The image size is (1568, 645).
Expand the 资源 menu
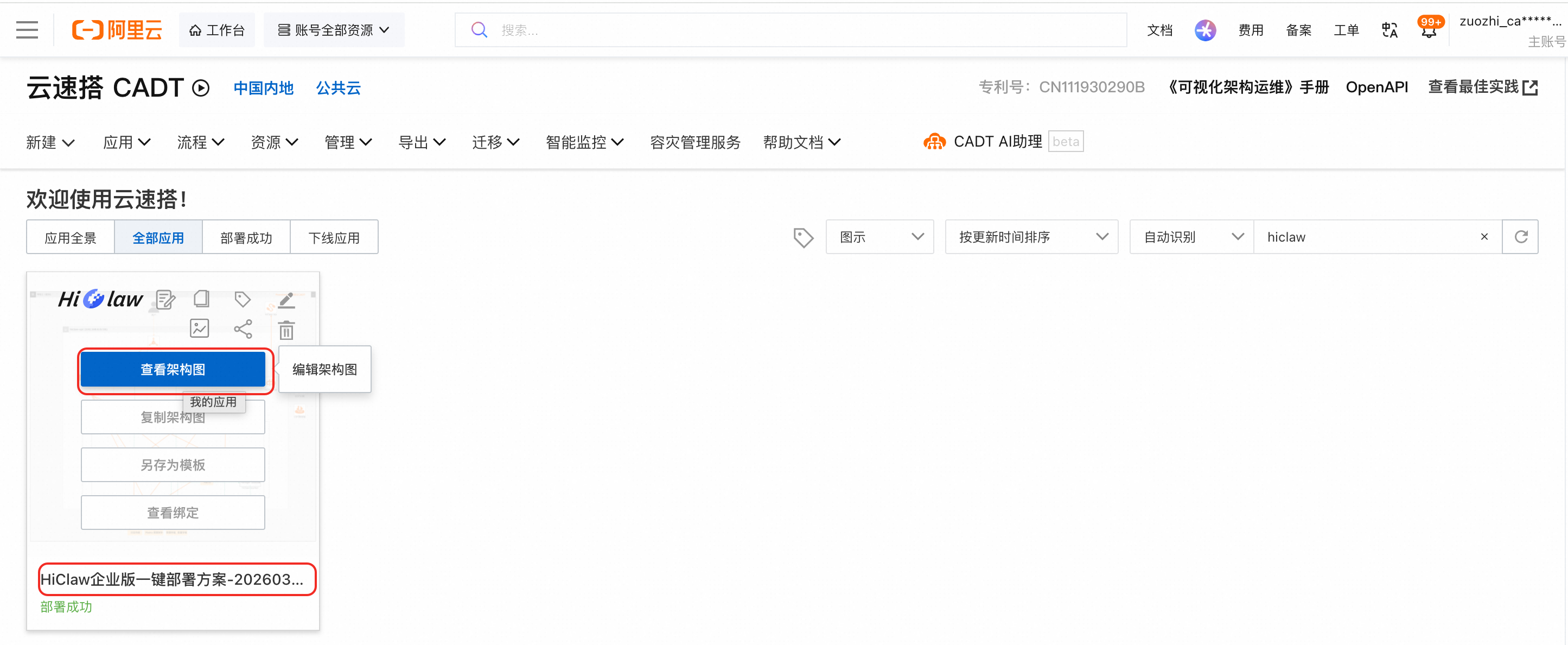pyautogui.click(x=275, y=143)
